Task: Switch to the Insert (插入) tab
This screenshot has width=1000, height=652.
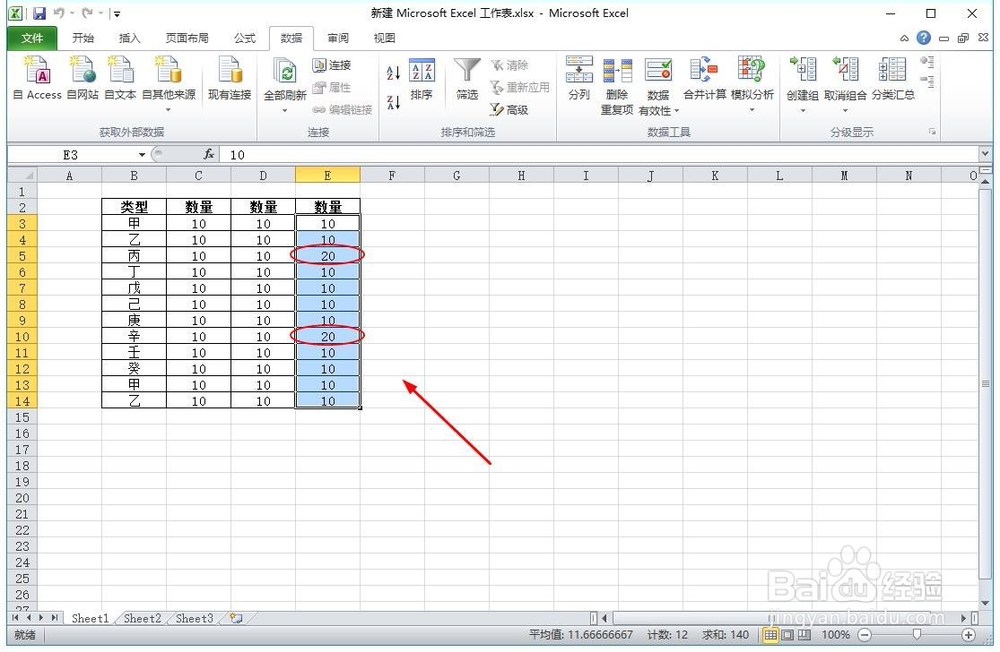Action: 129,38
